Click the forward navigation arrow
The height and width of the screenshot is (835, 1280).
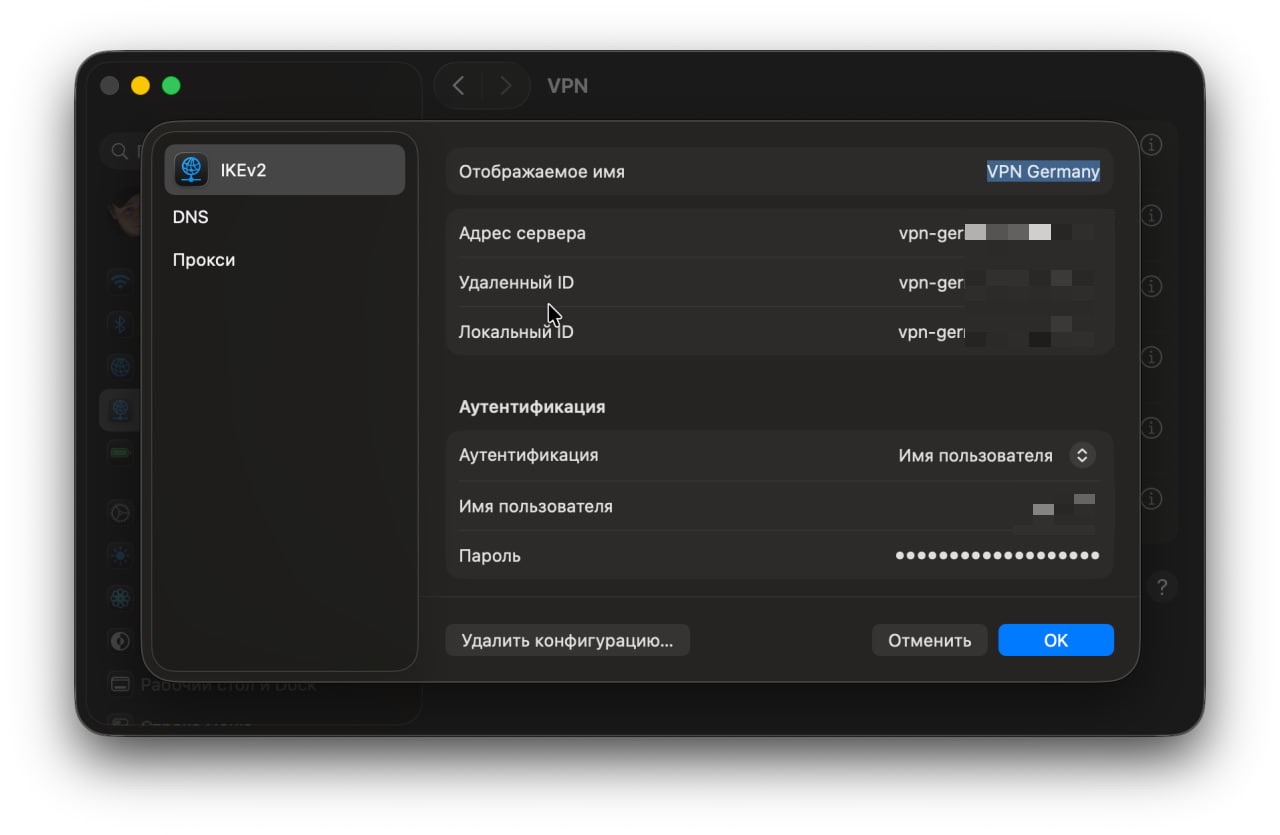point(507,85)
